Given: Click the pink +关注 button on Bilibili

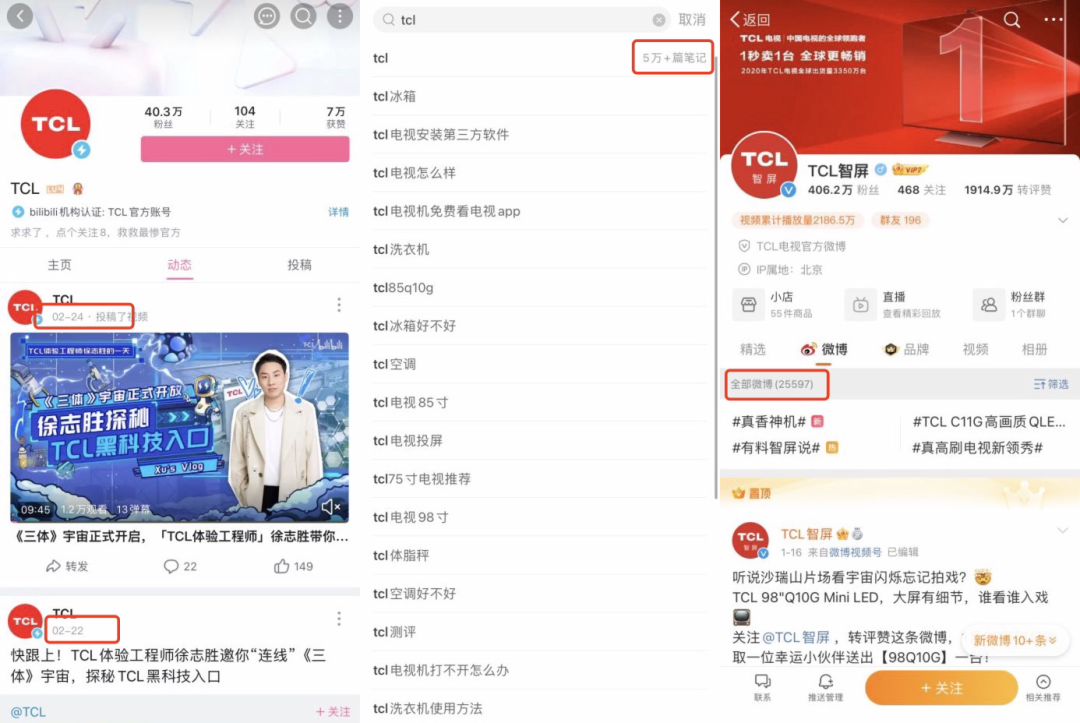Looking at the screenshot, I should tap(245, 149).
